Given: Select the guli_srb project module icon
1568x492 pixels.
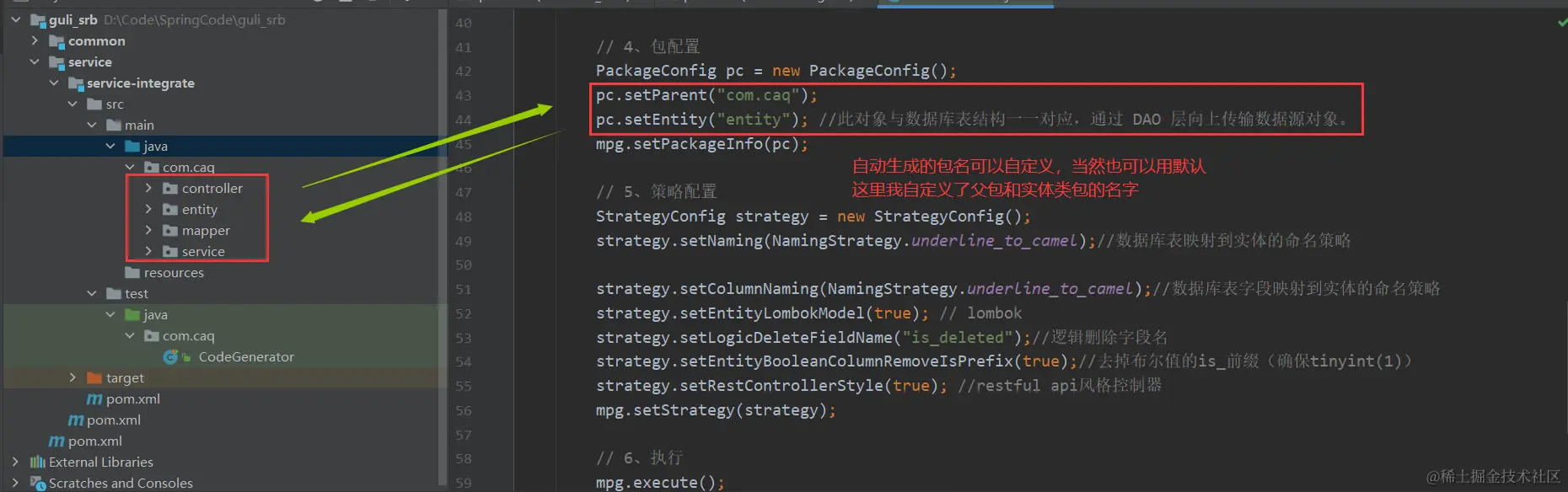Looking at the screenshot, I should pyautogui.click(x=38, y=20).
